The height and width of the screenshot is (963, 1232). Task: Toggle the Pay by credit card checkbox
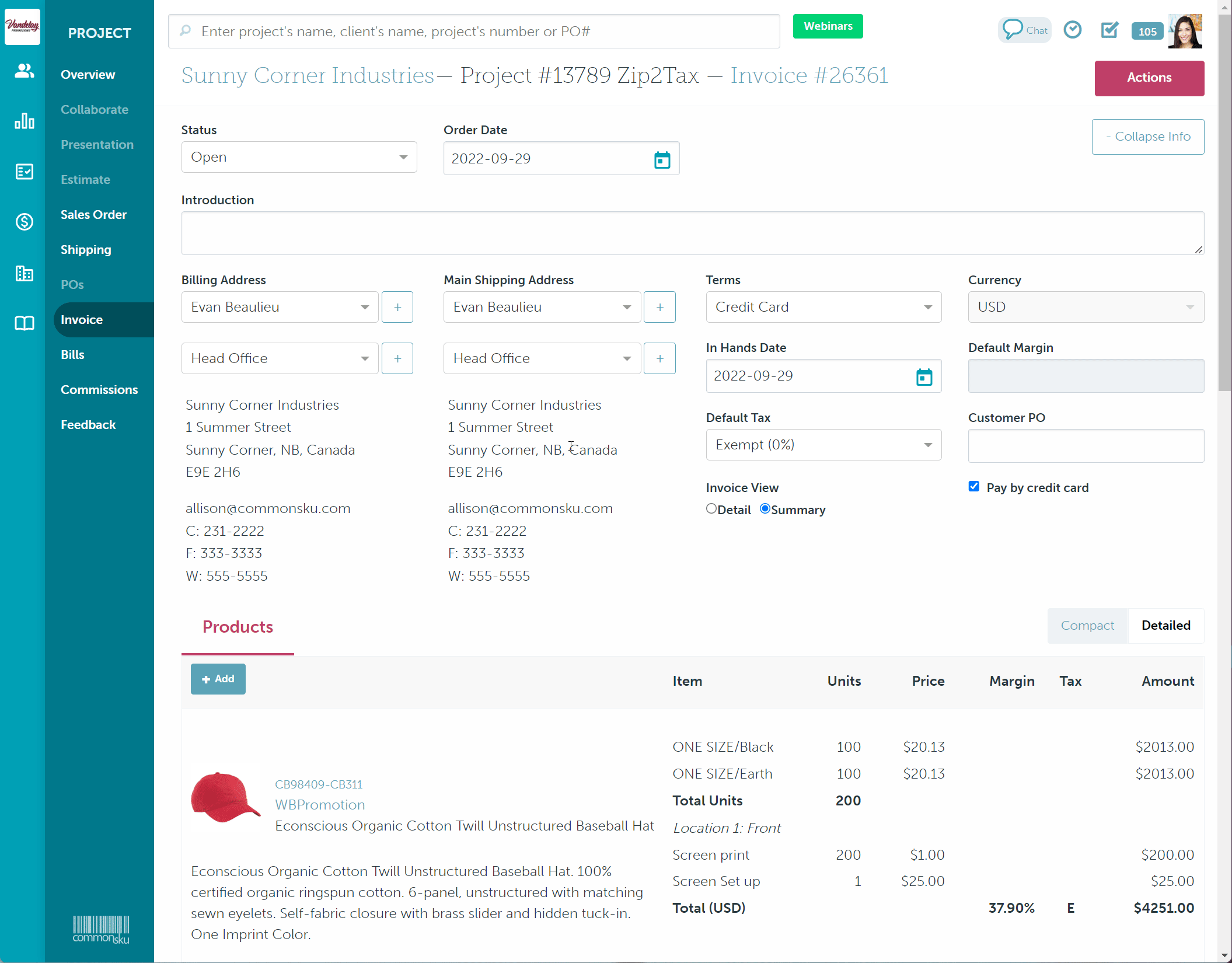coord(973,486)
